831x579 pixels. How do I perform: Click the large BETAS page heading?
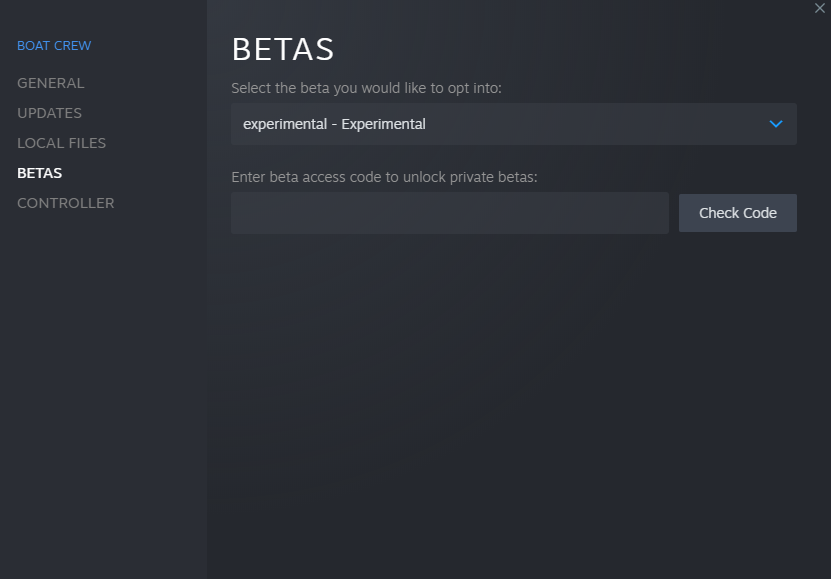click(283, 49)
